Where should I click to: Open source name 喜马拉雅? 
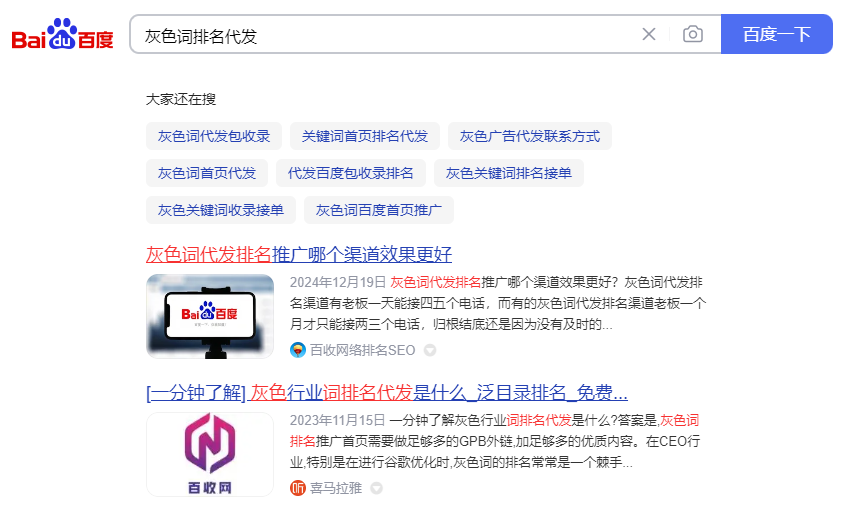tap(336, 488)
